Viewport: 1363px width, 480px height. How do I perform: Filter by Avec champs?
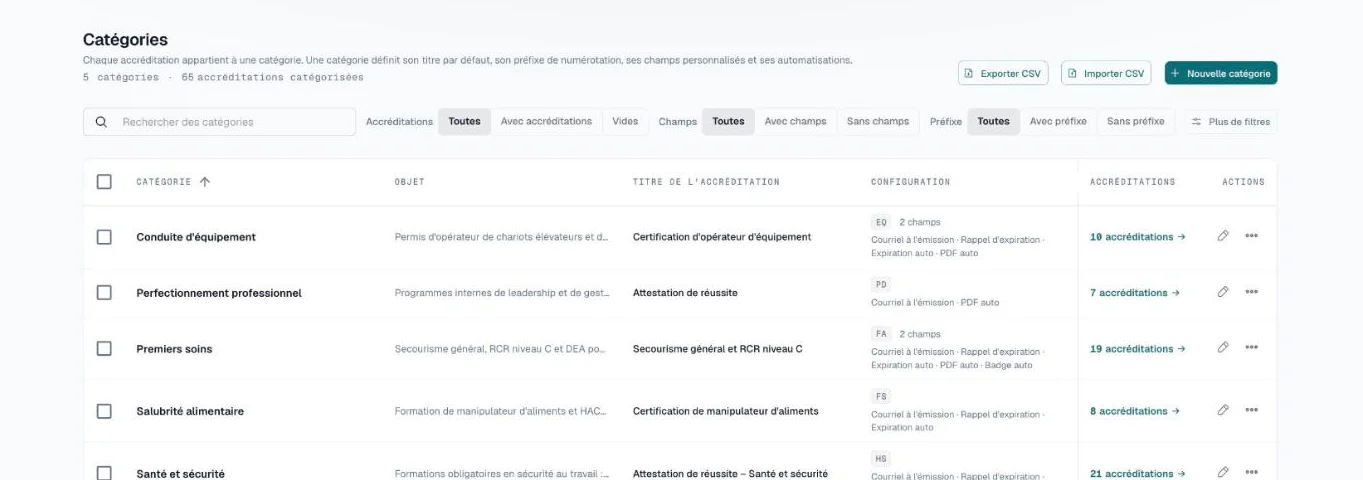[796, 121]
